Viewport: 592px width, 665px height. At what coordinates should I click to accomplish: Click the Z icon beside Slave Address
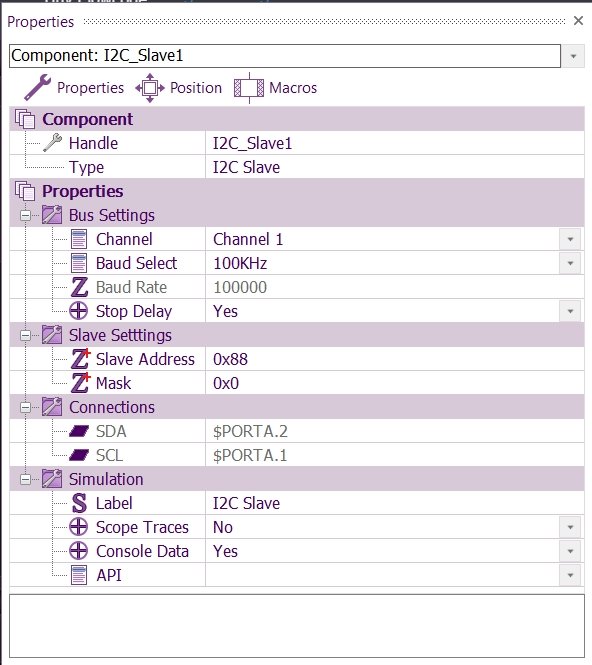(x=80, y=359)
